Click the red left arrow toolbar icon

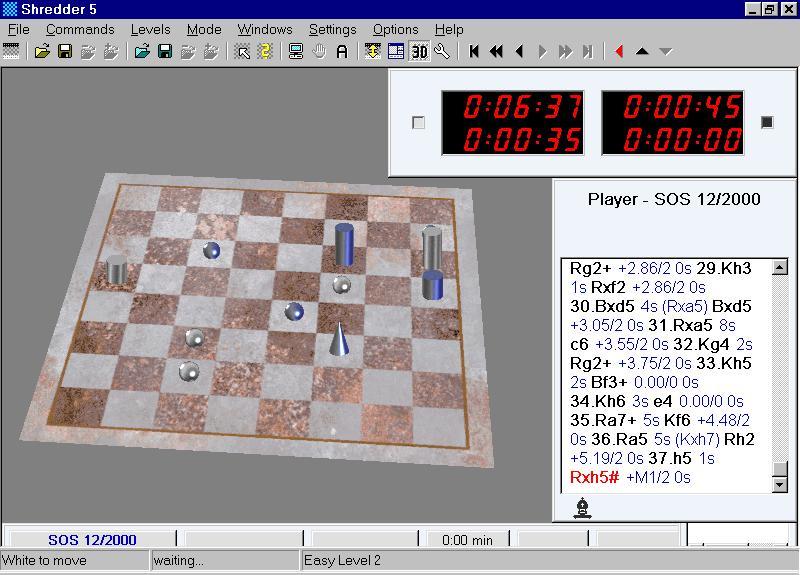[x=619, y=51]
